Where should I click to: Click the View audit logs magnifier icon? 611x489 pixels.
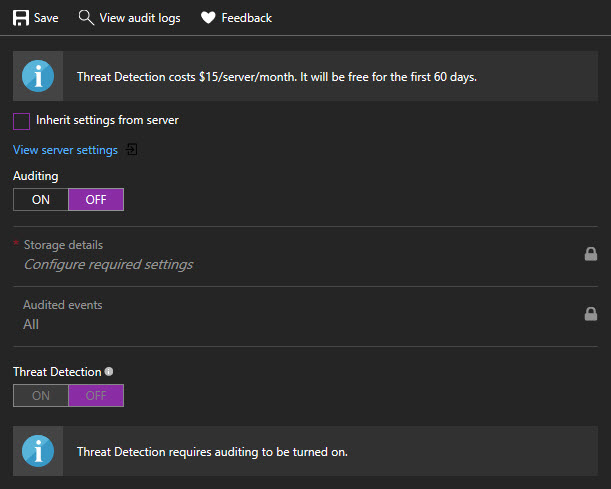[86, 18]
